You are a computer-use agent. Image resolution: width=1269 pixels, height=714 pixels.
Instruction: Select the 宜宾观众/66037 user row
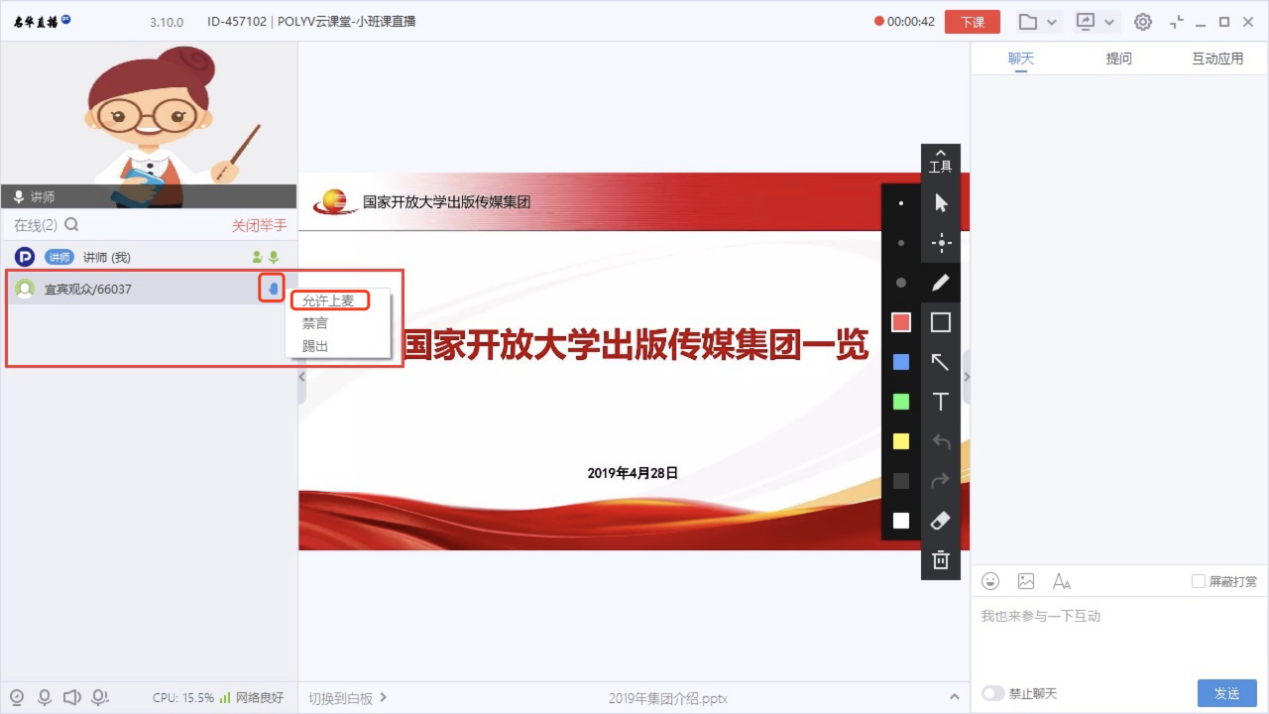(x=149, y=289)
